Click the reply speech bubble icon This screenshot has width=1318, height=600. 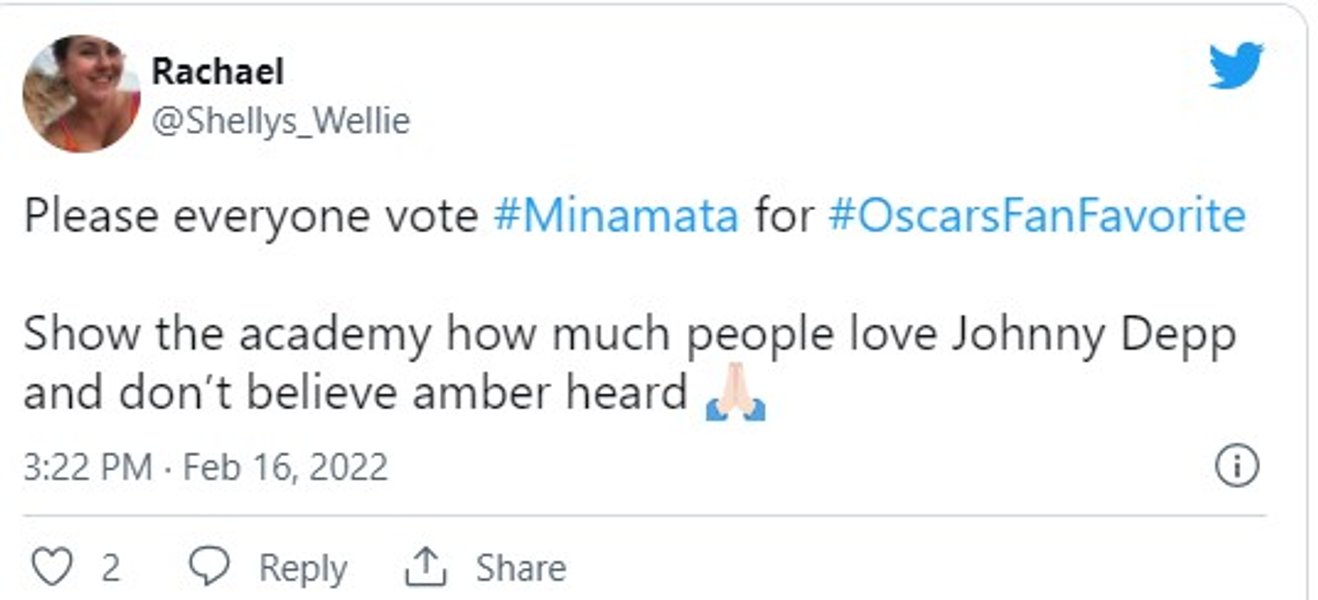[x=209, y=568]
